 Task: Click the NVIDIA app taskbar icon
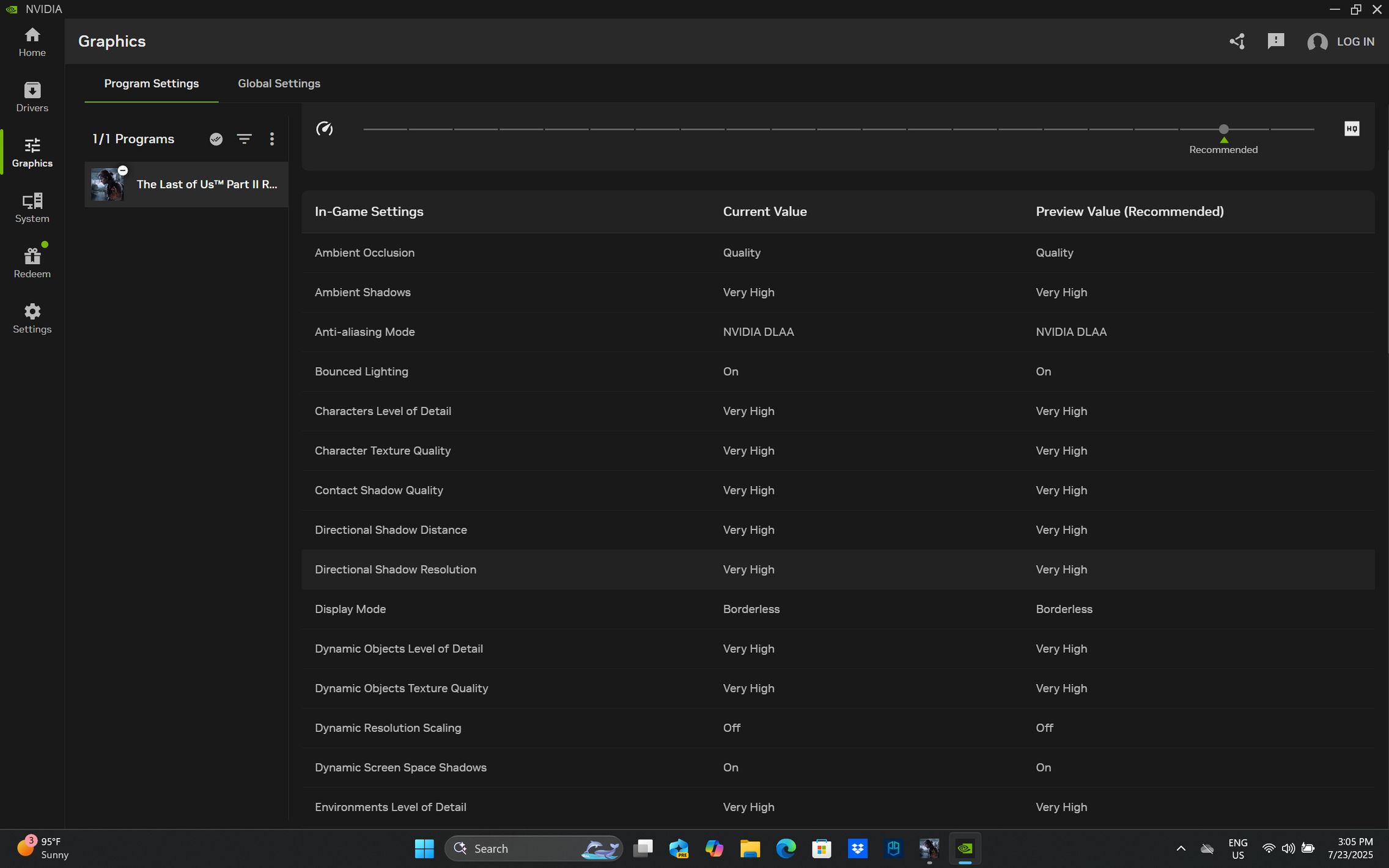coord(965,848)
